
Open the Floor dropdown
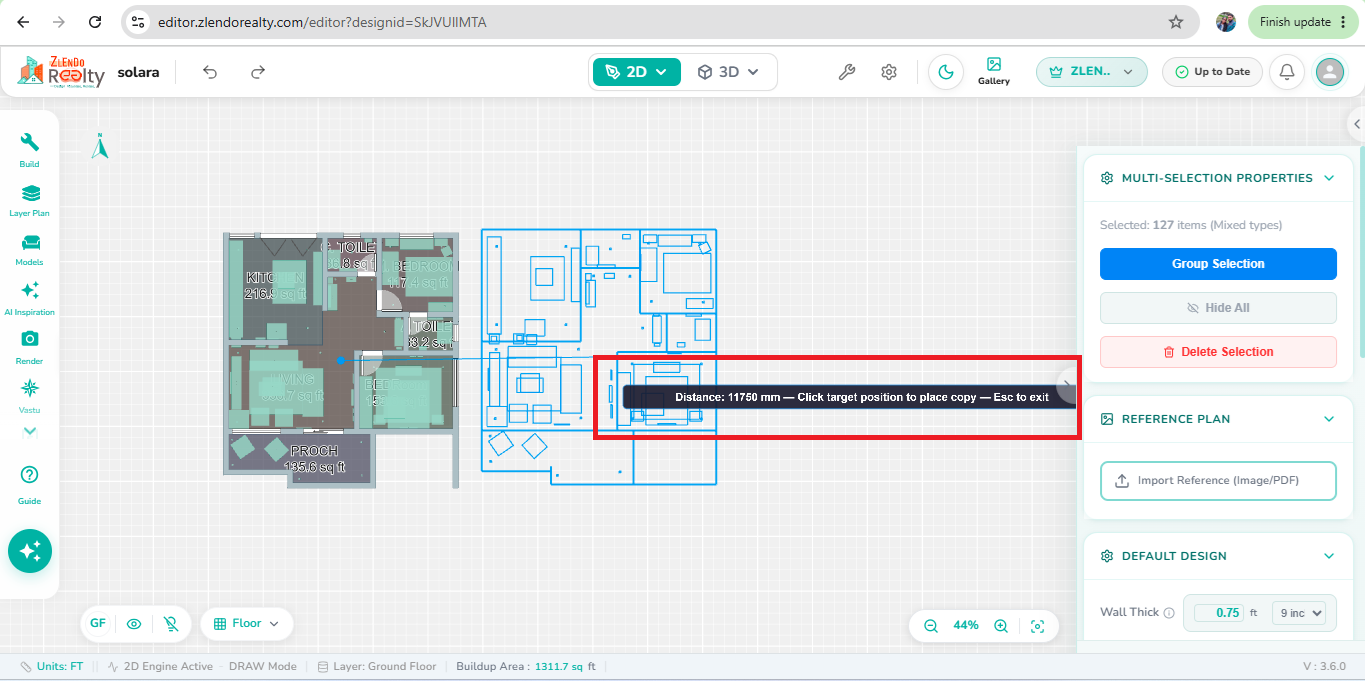pyautogui.click(x=247, y=624)
